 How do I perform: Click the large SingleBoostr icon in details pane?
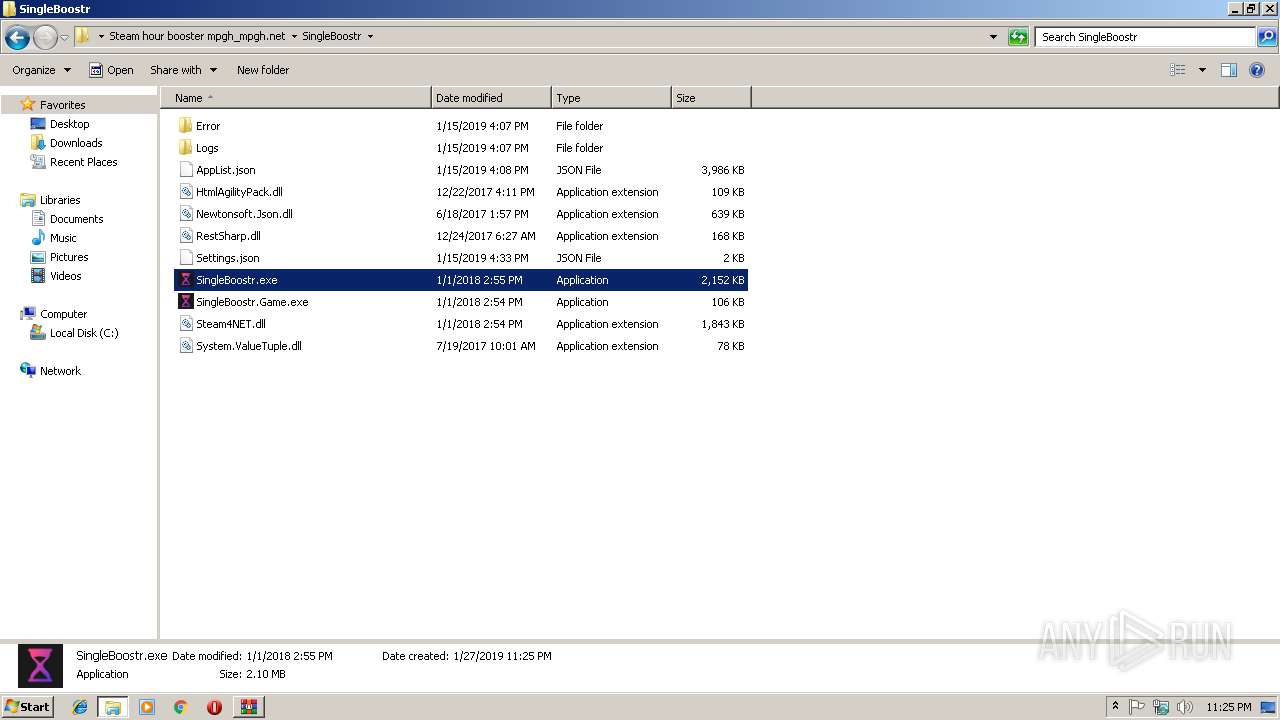[x=40, y=666]
